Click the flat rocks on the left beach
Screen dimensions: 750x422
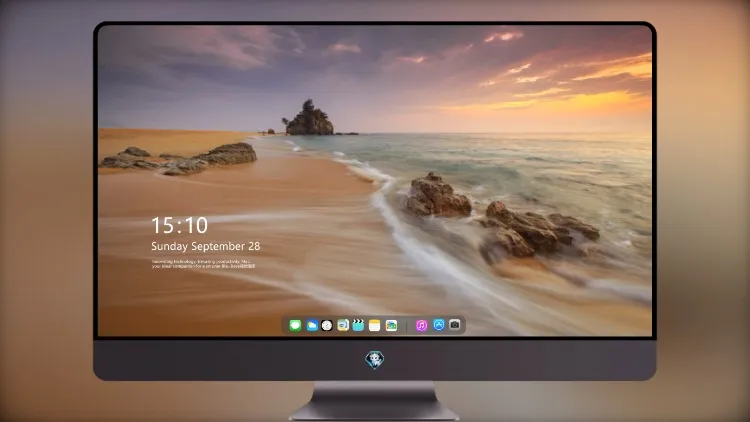(179, 159)
